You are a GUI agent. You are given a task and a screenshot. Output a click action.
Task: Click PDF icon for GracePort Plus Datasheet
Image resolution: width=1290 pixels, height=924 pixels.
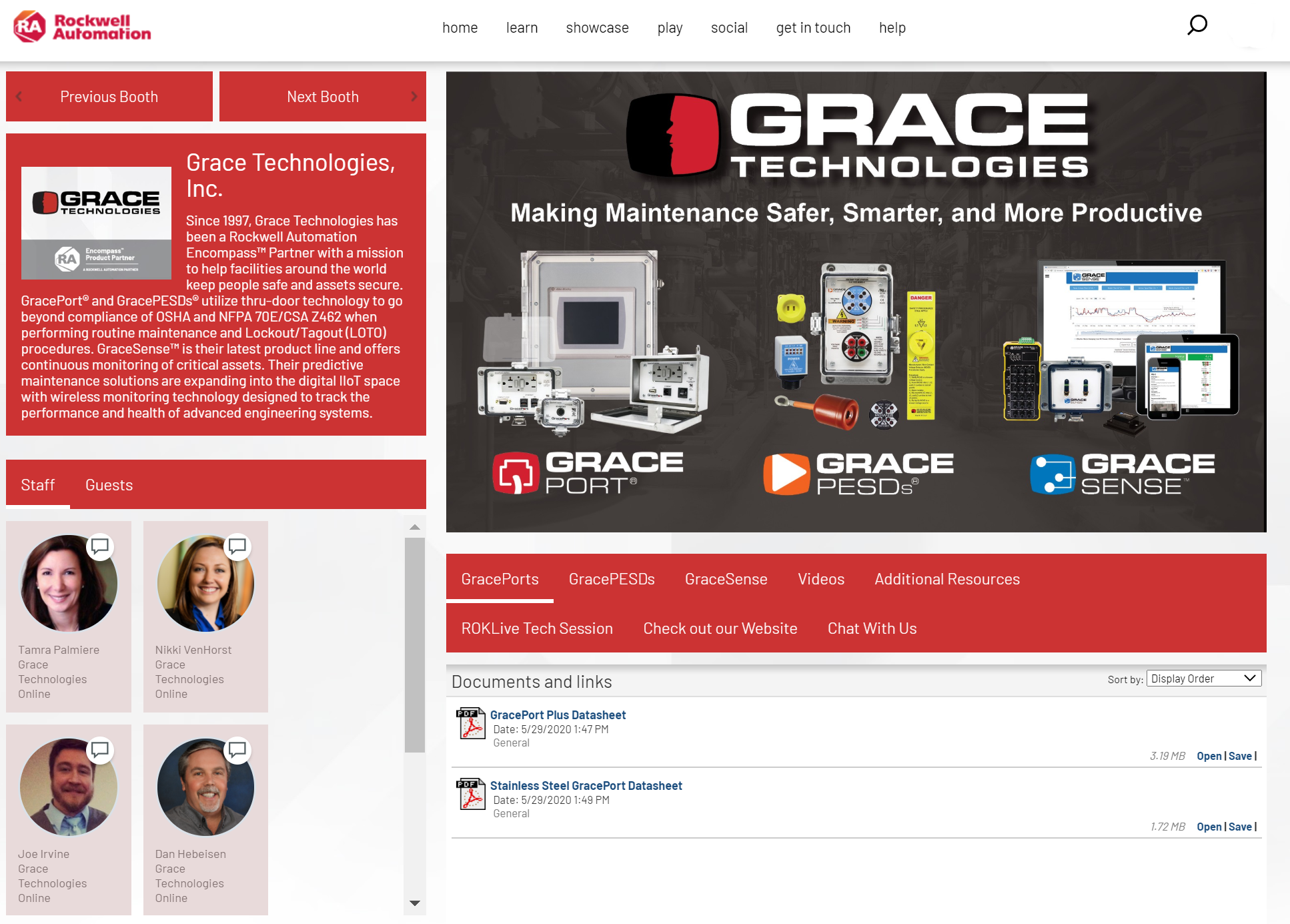pos(470,723)
